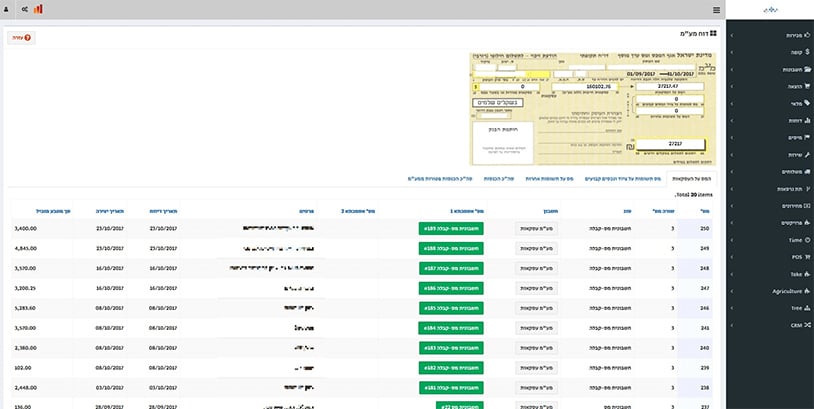
Task: Sort by the lead-currency total column header
Action: click(x=53, y=211)
